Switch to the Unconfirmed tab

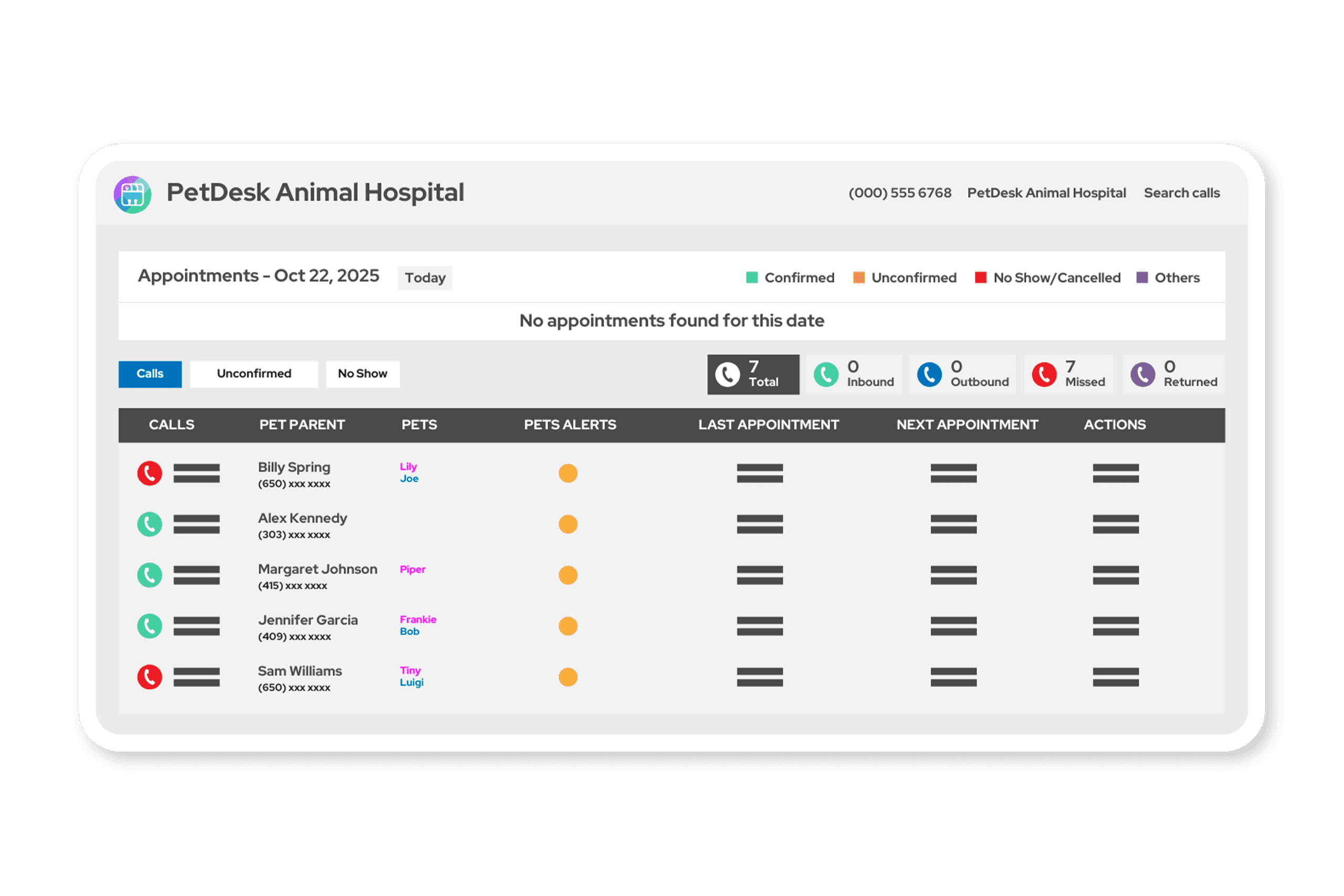[x=254, y=374]
